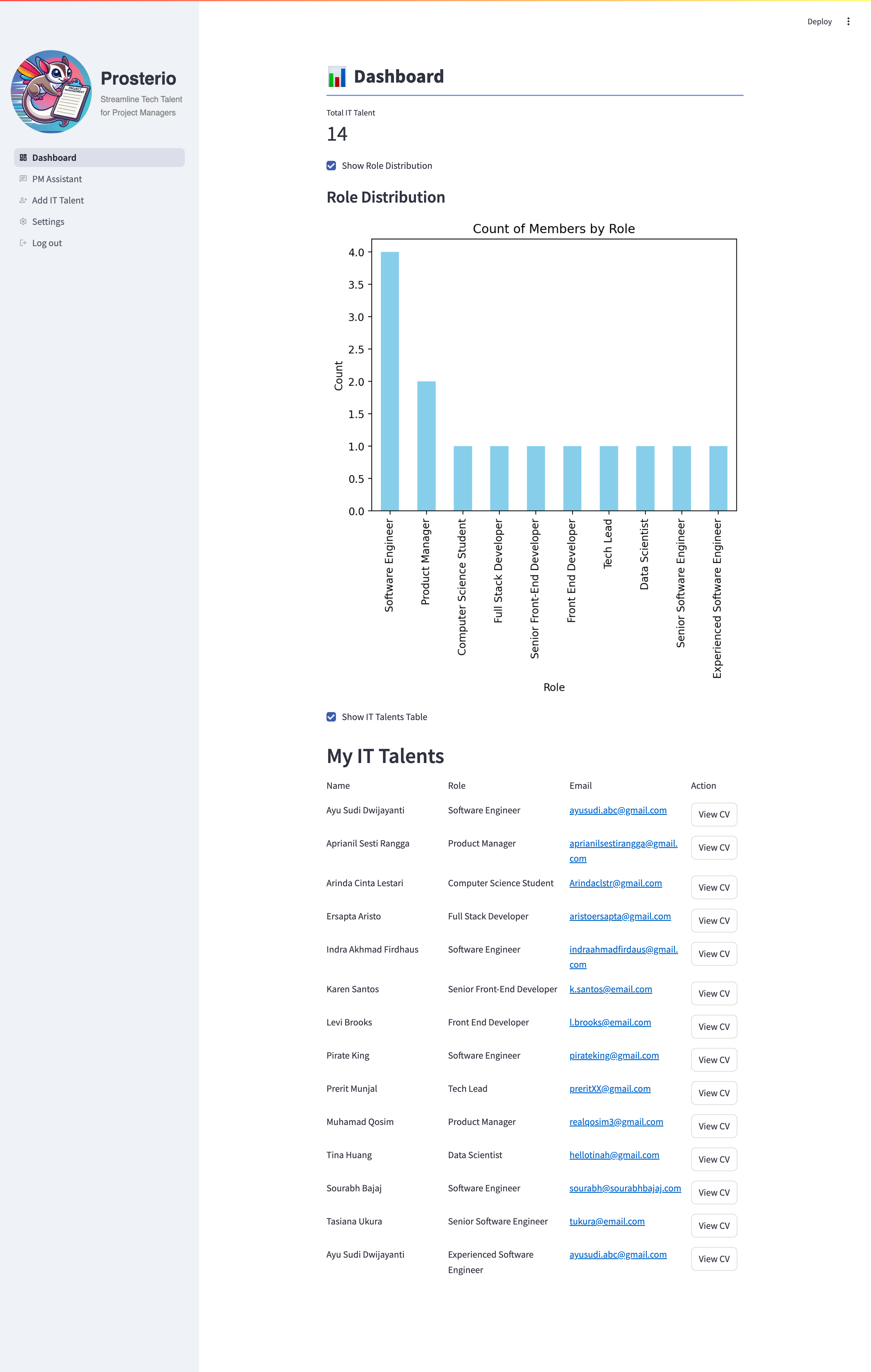Open the PM Assistant page
This screenshot has height=1372, width=871.
tap(57, 179)
